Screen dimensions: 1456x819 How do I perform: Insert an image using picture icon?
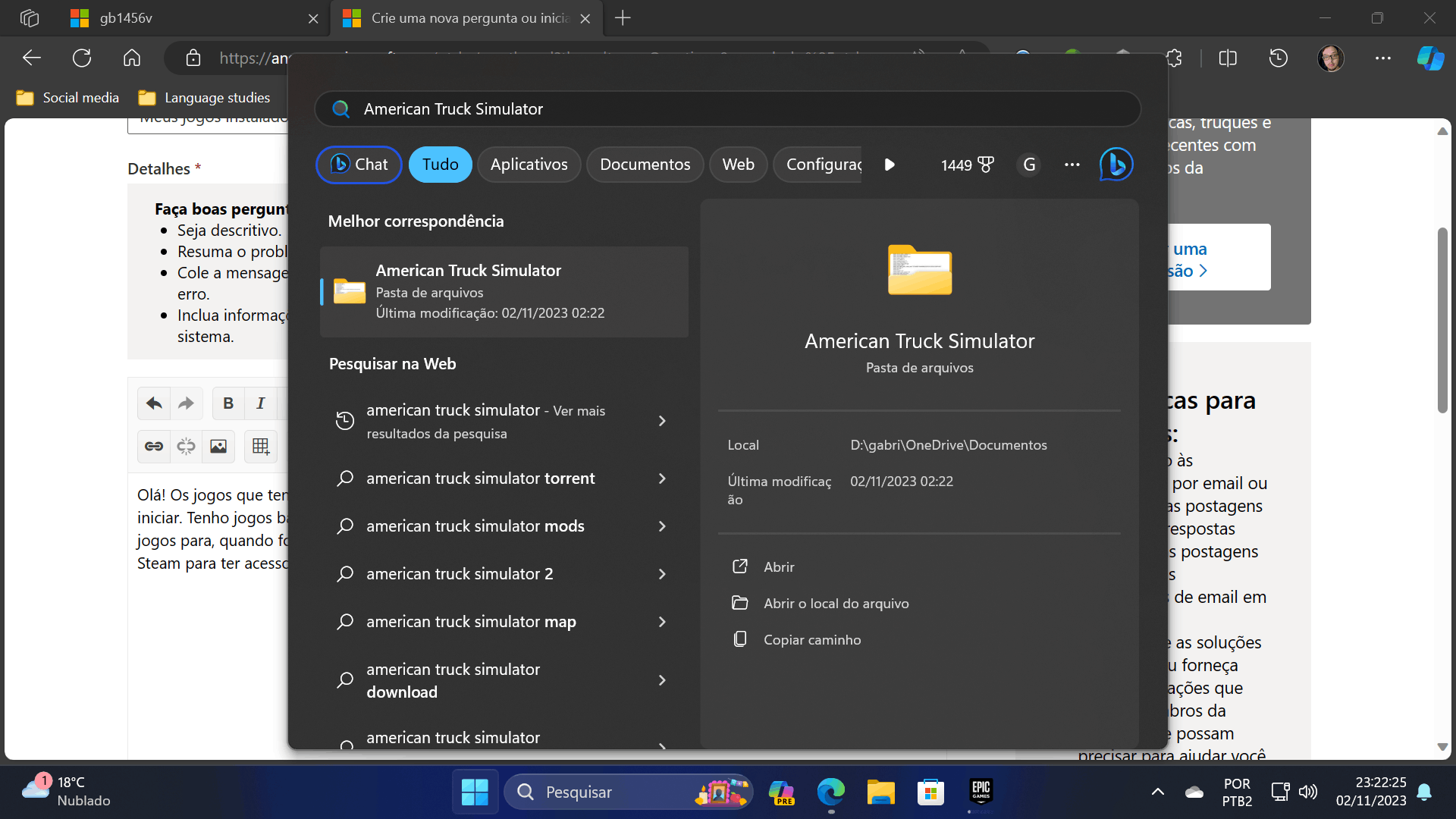point(218,446)
